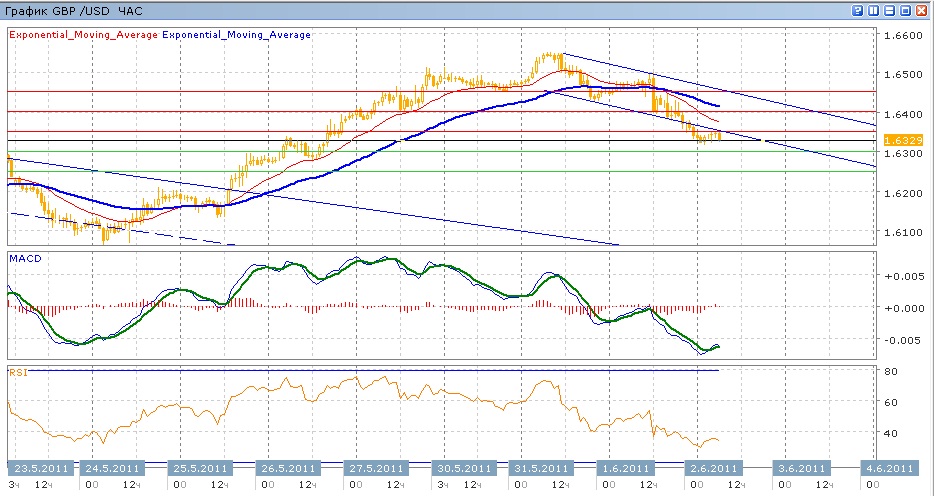The width and height of the screenshot is (934, 496).
Task: Click the 1.6600 price axis label
Action: click(x=903, y=35)
